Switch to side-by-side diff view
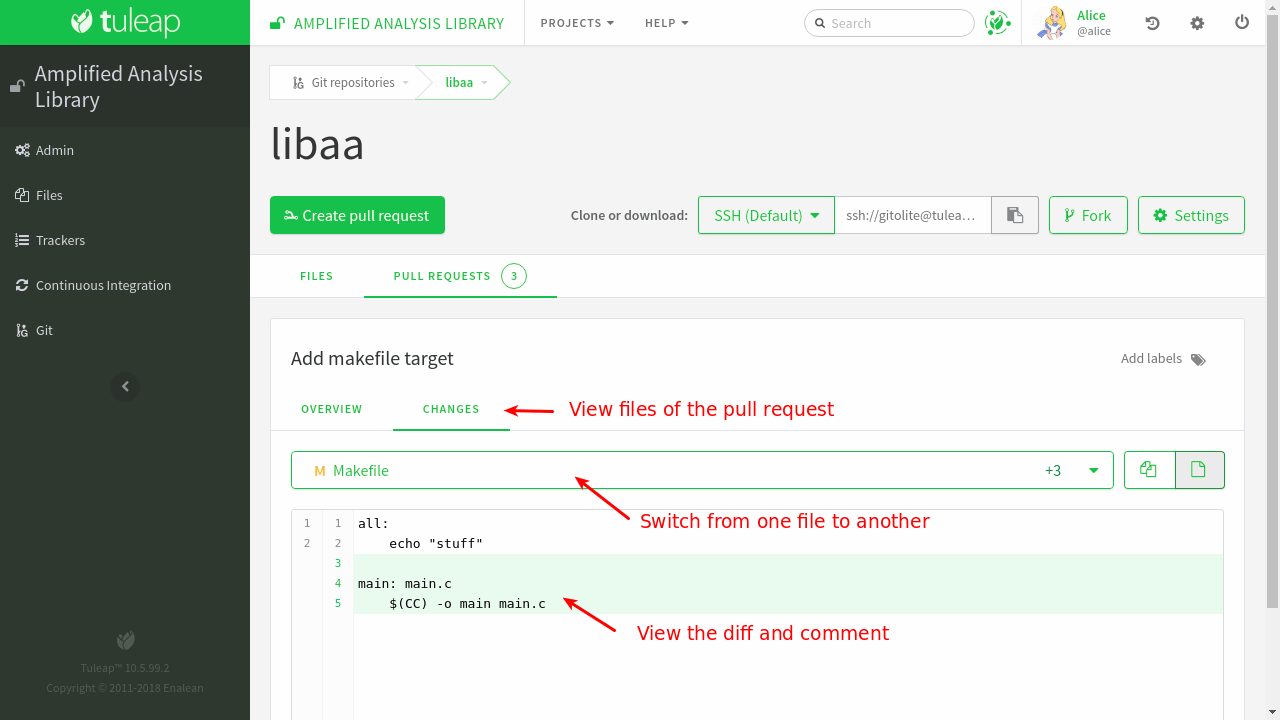1280x720 pixels. (x=1149, y=470)
